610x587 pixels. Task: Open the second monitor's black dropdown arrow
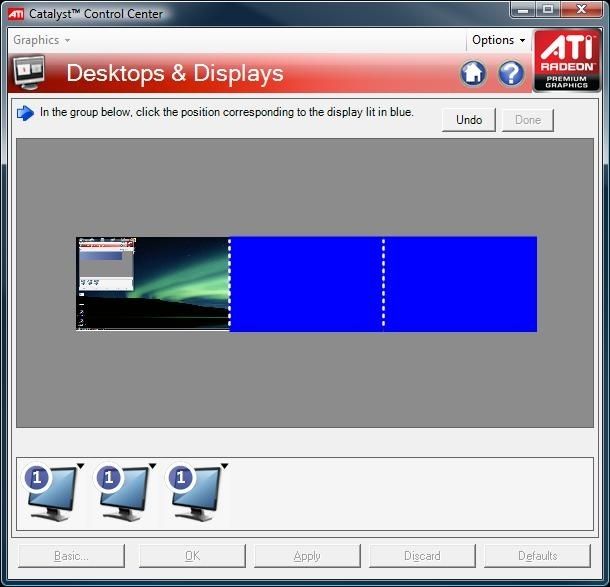152,466
